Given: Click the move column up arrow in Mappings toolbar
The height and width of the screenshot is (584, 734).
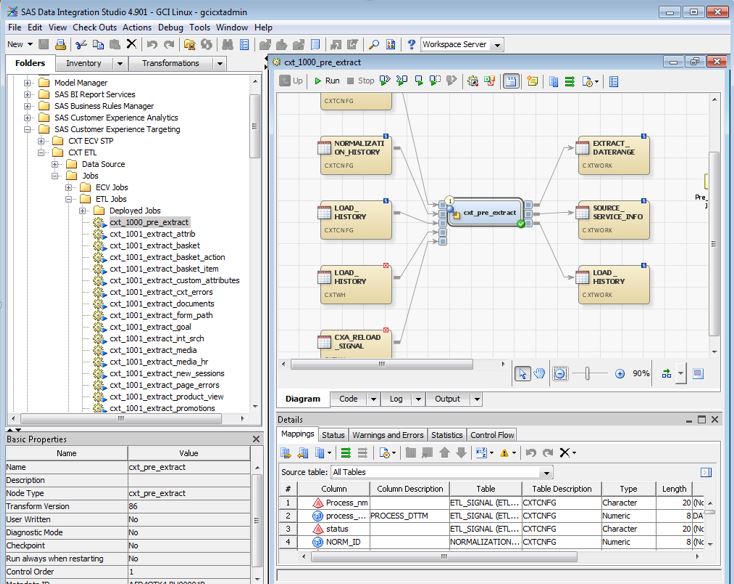Looking at the screenshot, I should tap(444, 453).
